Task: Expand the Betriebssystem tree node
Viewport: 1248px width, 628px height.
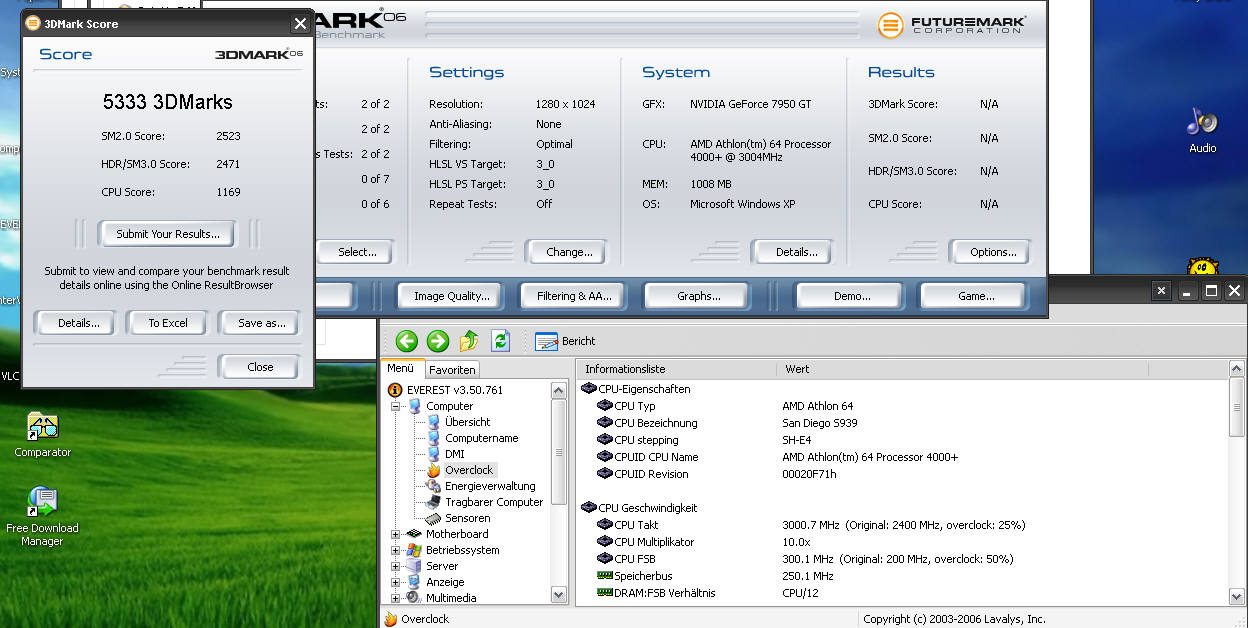Action: [x=396, y=550]
